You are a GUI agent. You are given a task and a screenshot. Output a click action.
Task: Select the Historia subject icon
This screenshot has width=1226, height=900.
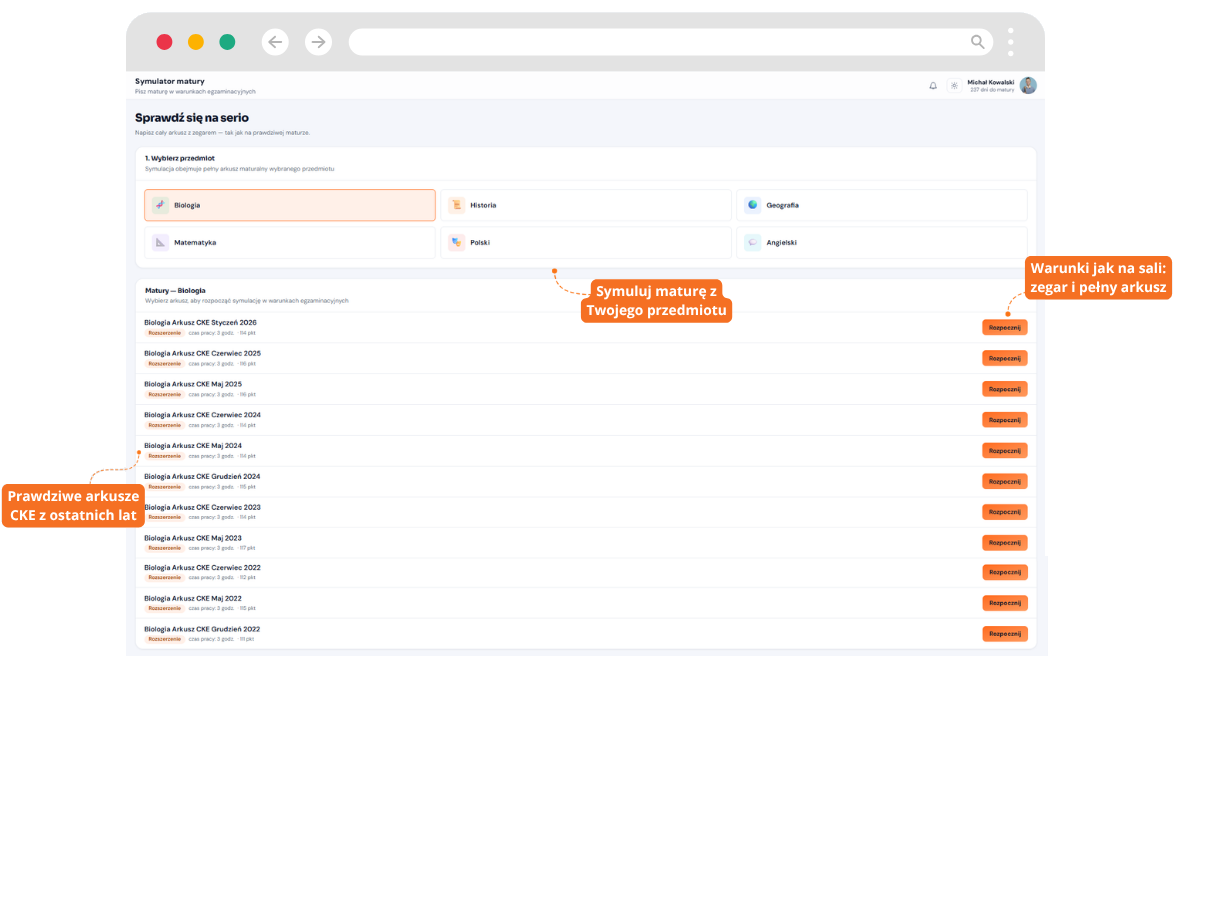[x=457, y=205]
